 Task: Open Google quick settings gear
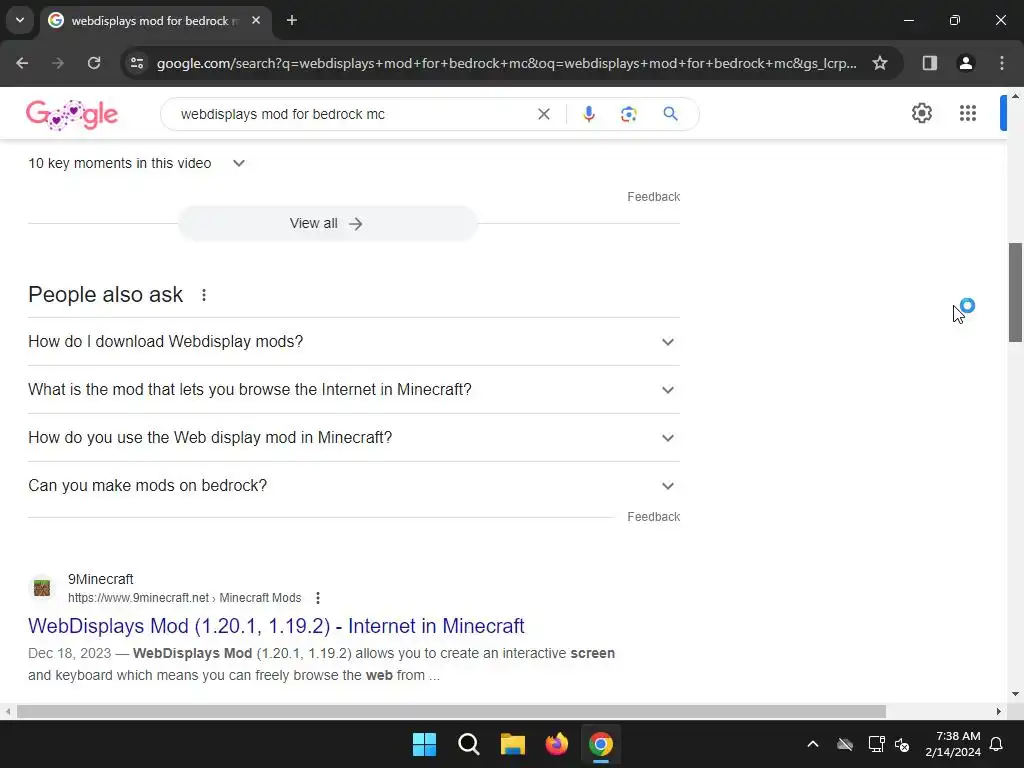921,113
